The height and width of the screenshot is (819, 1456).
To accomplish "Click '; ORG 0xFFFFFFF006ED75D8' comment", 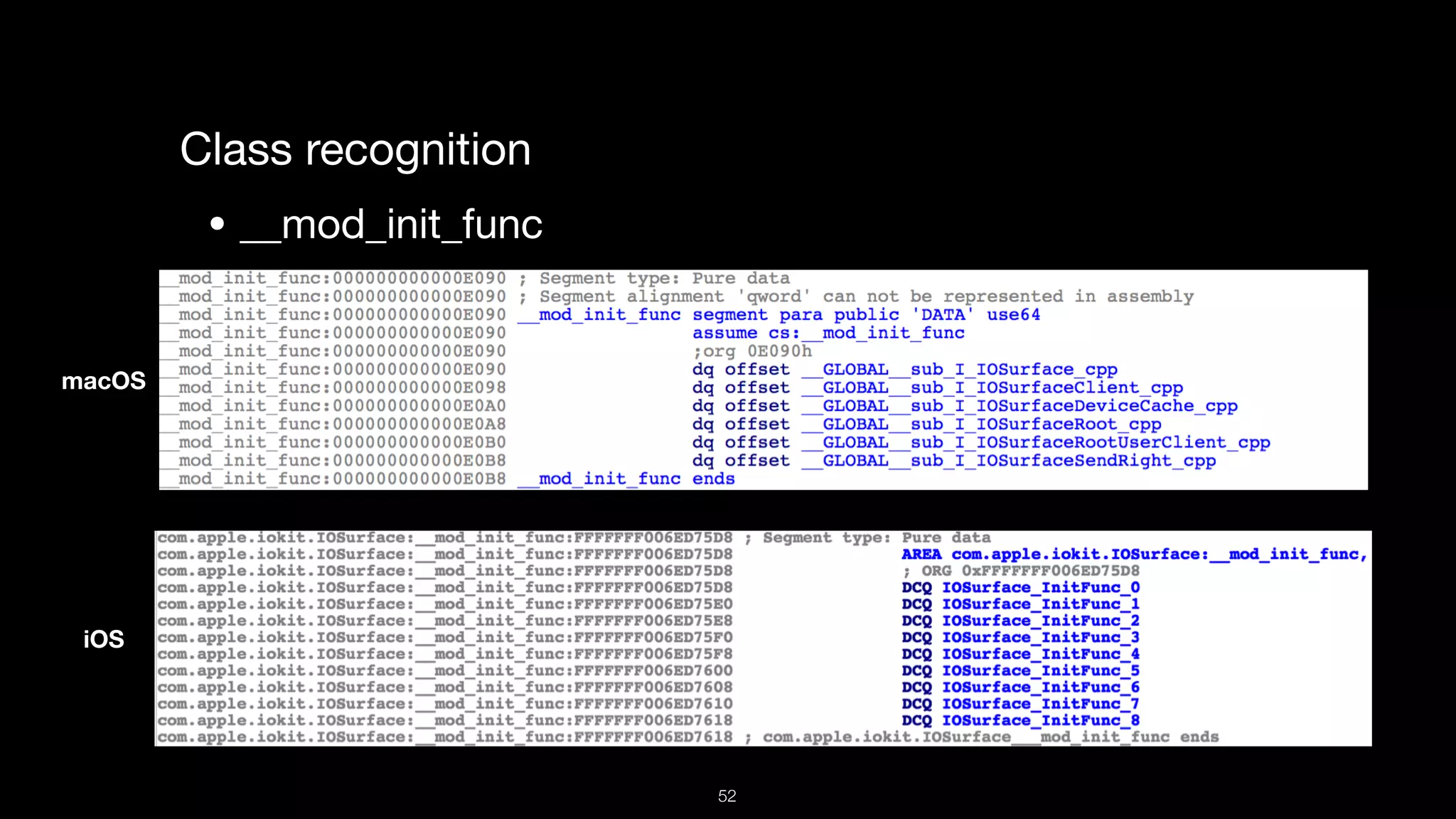I will [x=1021, y=571].
